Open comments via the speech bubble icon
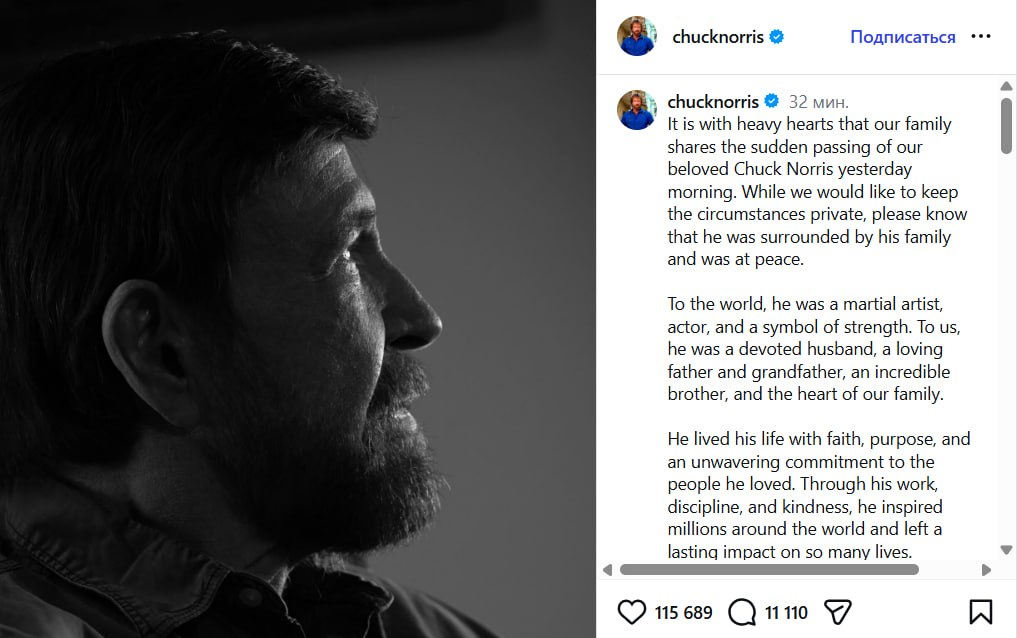 (742, 611)
